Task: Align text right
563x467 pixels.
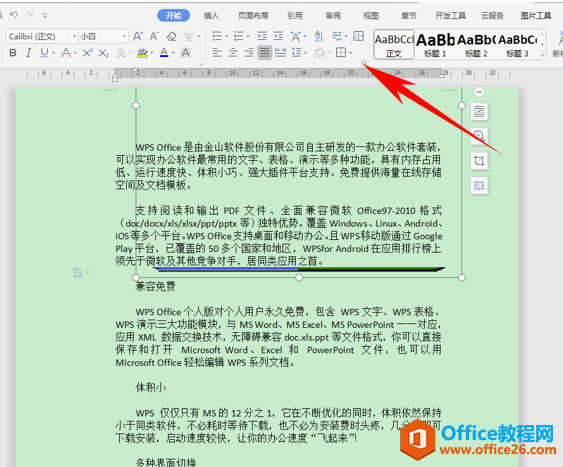Action: coord(249,53)
